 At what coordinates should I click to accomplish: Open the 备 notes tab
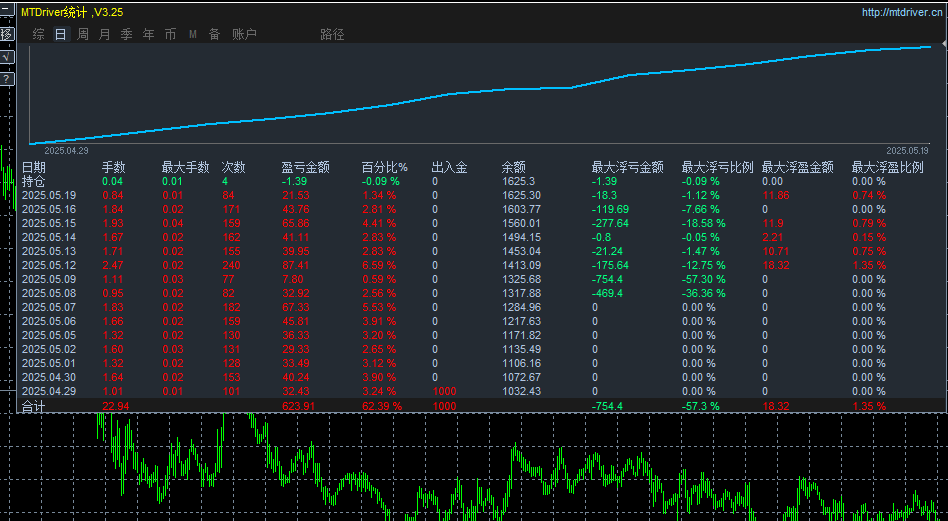coord(215,34)
